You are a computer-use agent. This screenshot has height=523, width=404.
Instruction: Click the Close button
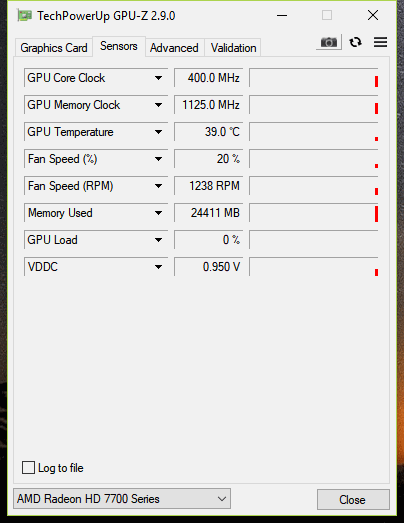coord(353,500)
